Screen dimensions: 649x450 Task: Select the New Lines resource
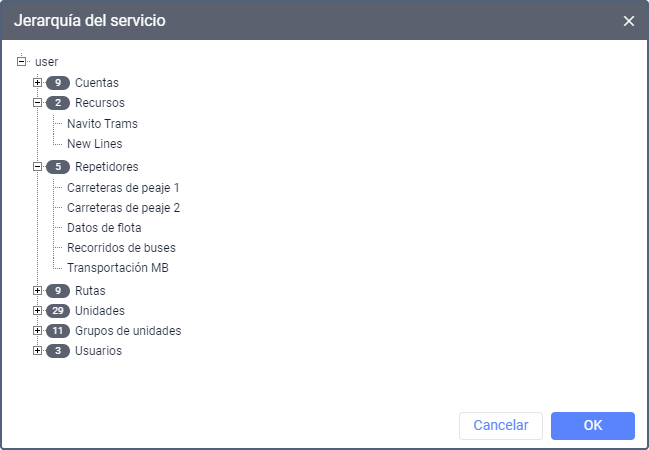coord(94,144)
